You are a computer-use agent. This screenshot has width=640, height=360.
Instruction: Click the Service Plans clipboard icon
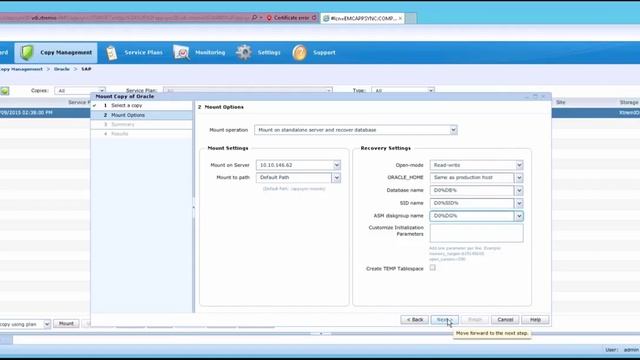[x=111, y=53]
